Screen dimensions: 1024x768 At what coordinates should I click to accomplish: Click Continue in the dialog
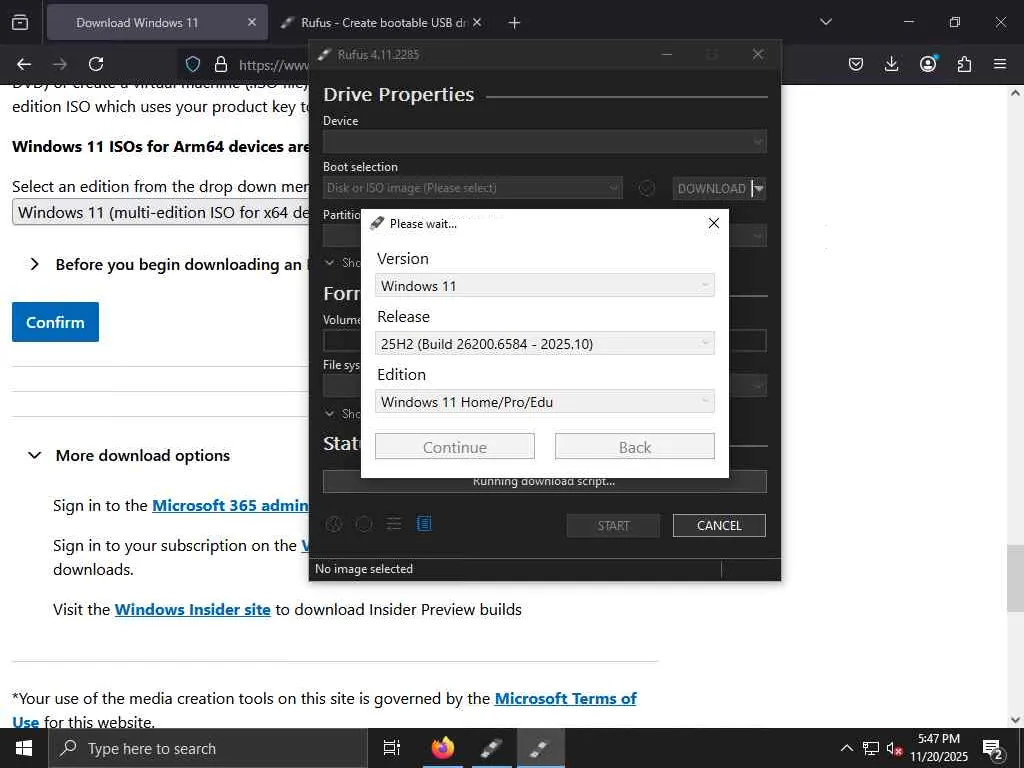[455, 447]
